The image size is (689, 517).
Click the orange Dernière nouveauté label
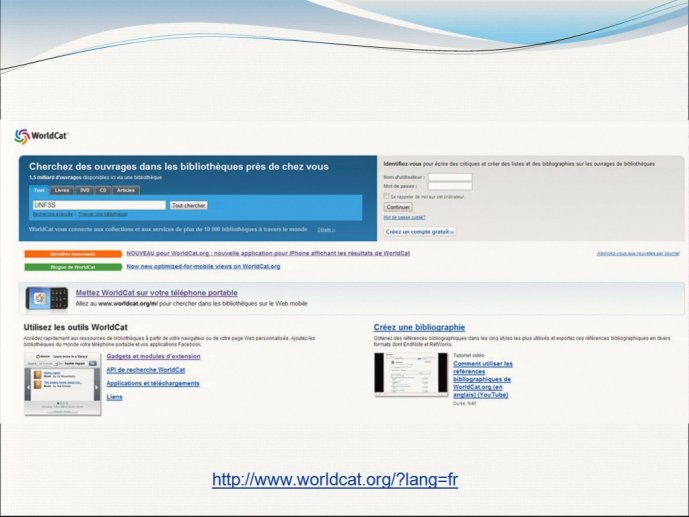pos(73,254)
